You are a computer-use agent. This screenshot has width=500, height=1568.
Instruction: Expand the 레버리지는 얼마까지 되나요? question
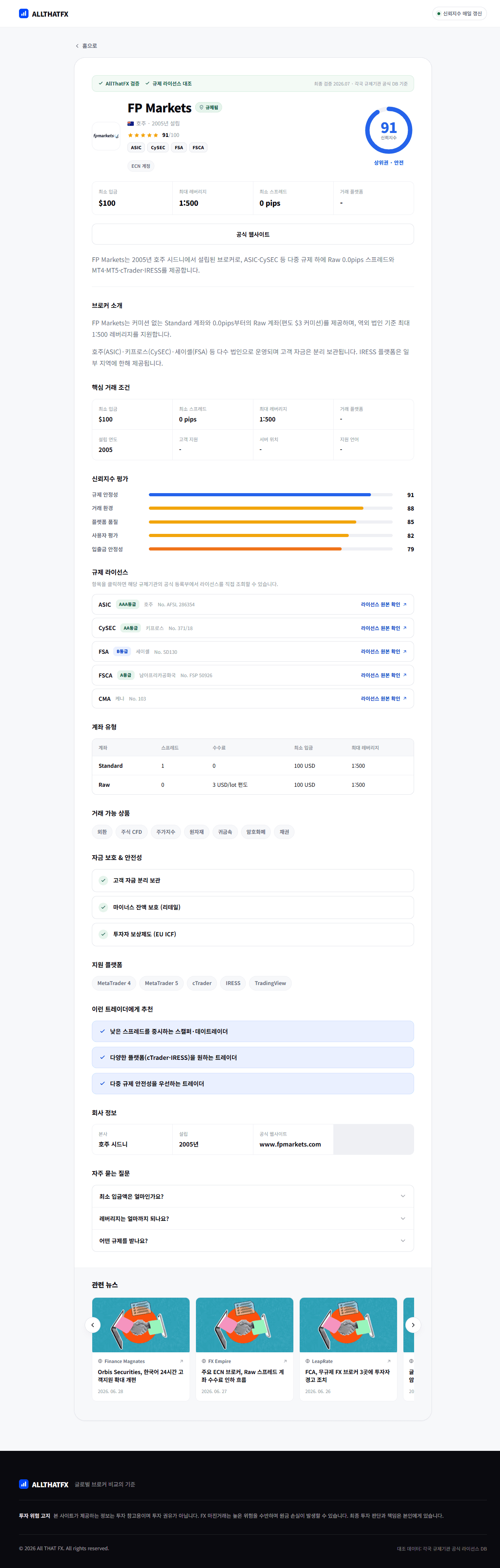(253, 1218)
